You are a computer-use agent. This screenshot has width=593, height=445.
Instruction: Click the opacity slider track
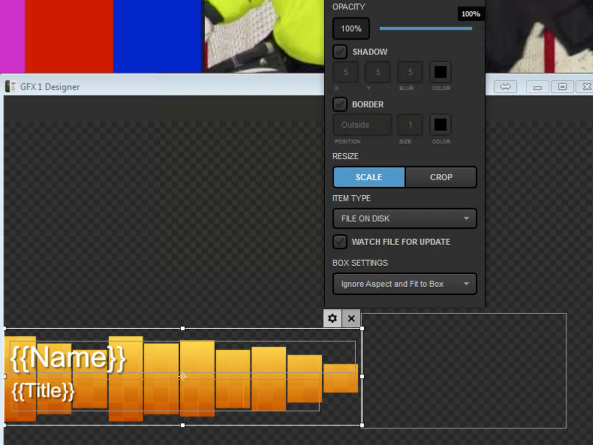click(x=426, y=28)
